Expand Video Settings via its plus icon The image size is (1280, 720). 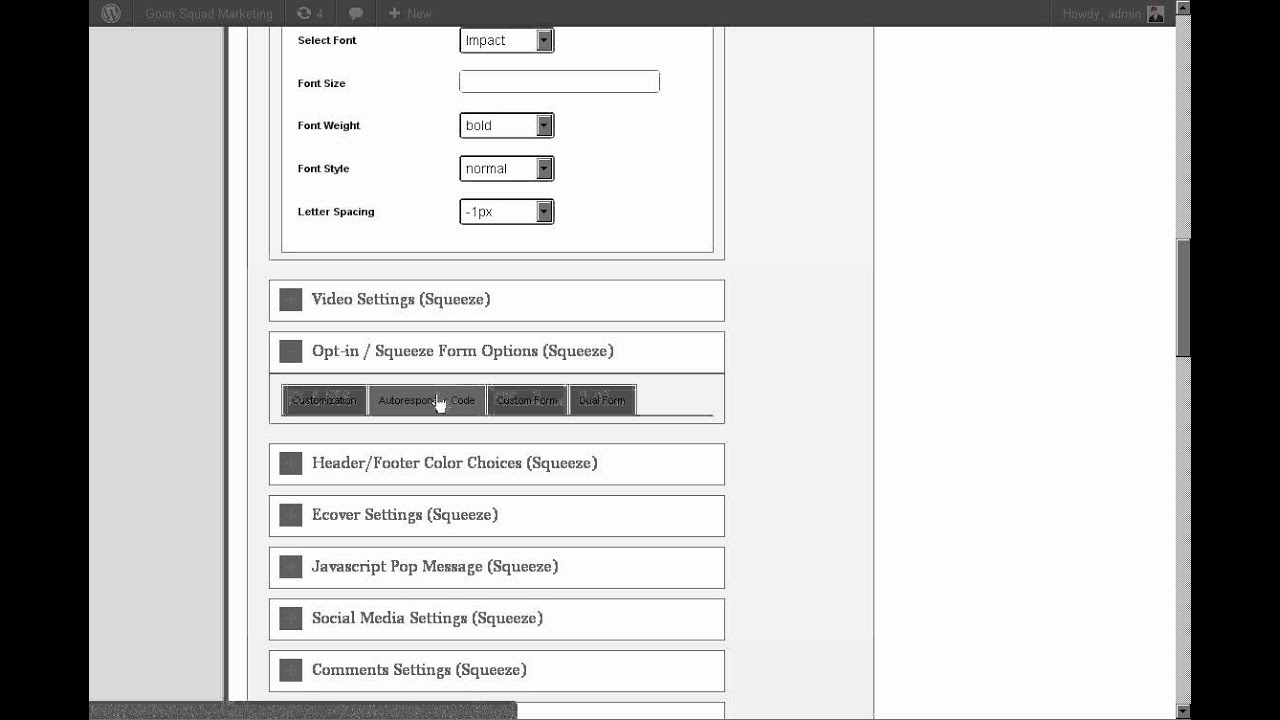click(x=291, y=299)
